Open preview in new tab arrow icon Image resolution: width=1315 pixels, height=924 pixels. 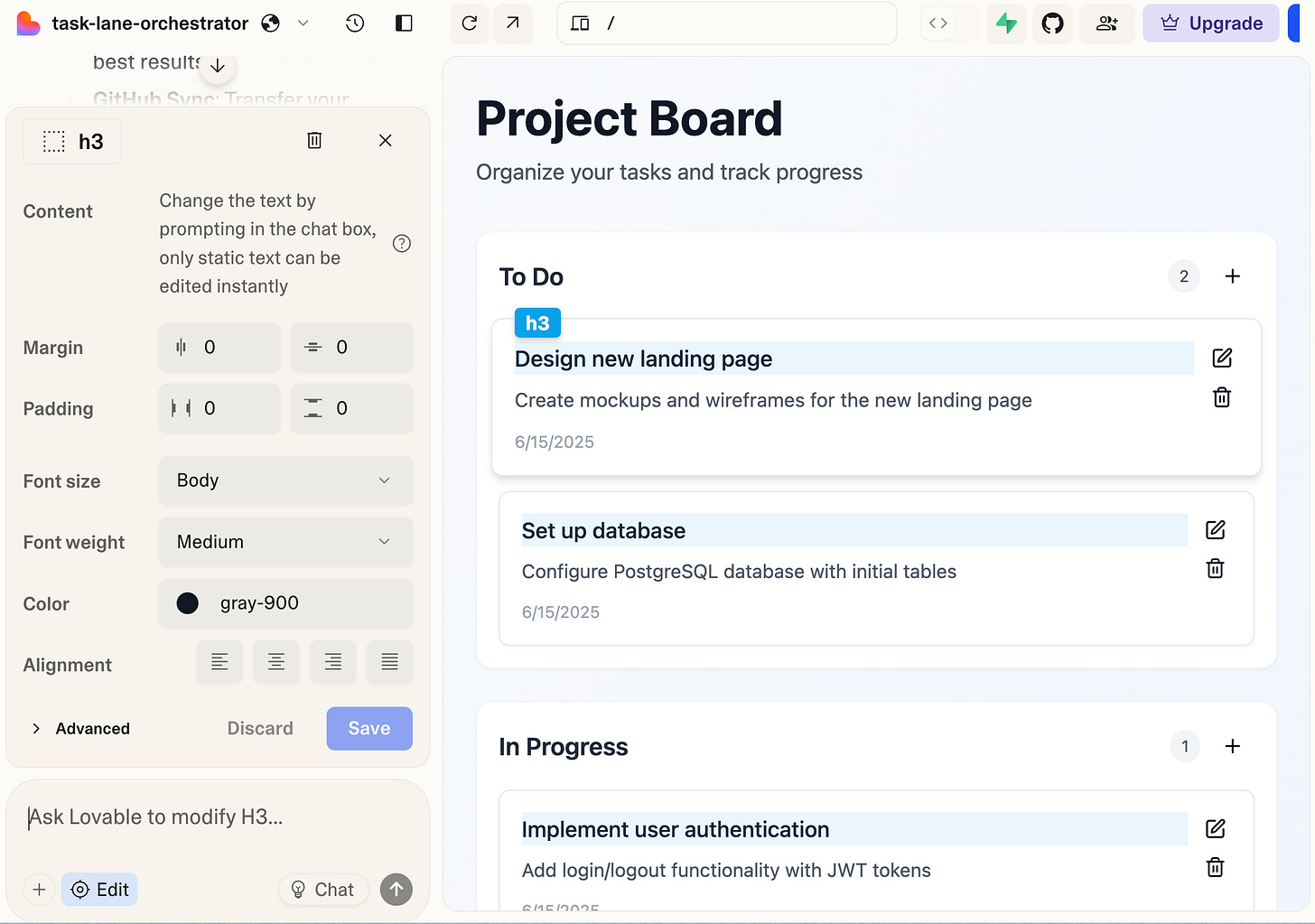coord(513,23)
